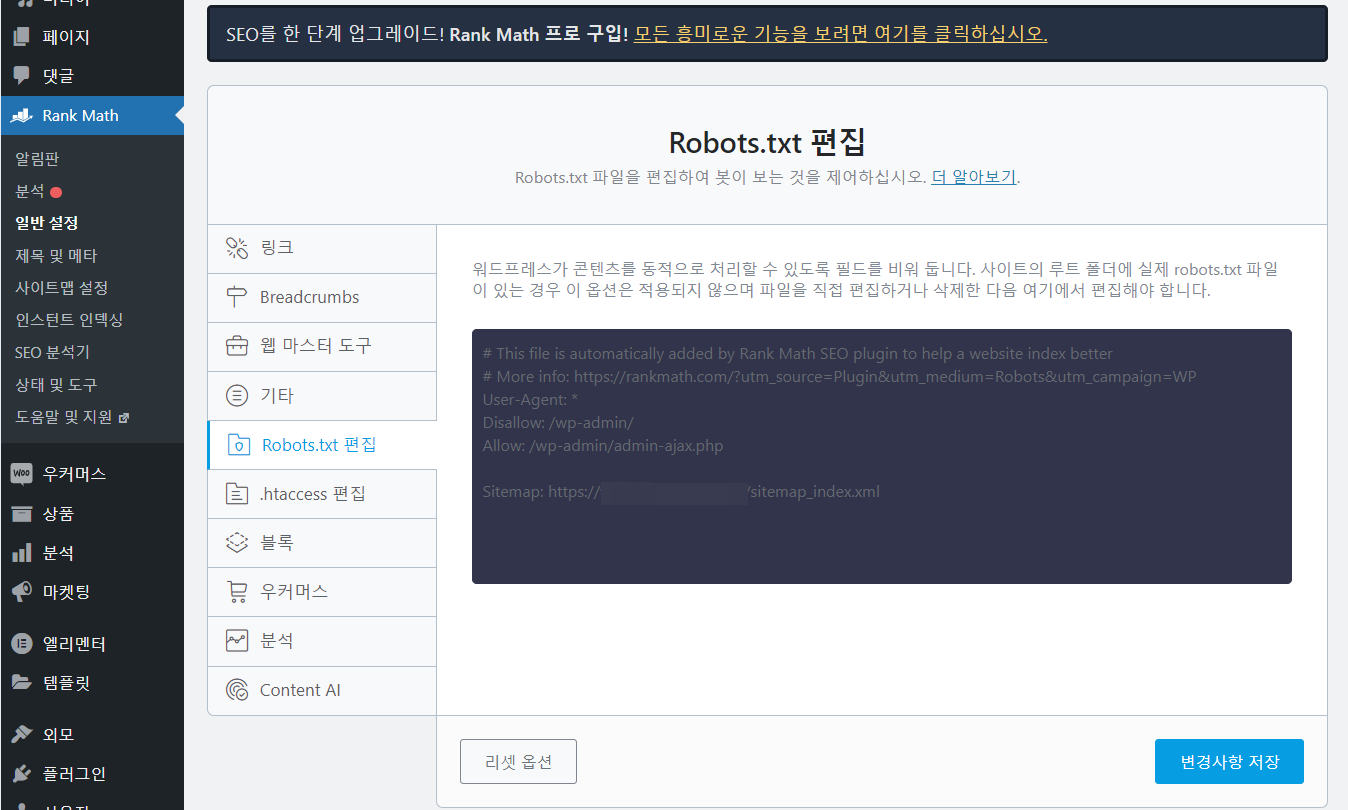Open the 외모 menu
Viewport: 1348px width, 810px height.
tap(92, 735)
